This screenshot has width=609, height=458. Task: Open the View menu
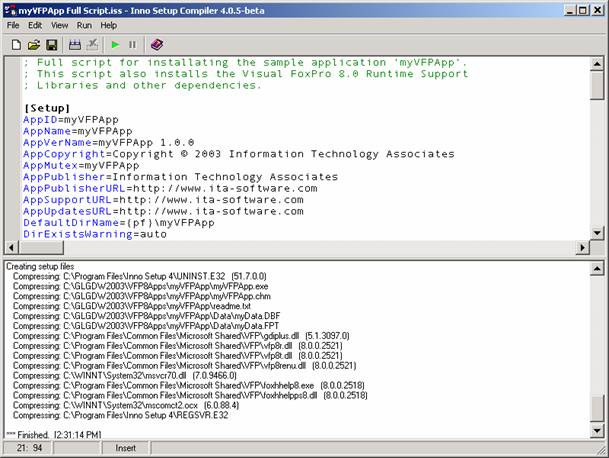59,25
